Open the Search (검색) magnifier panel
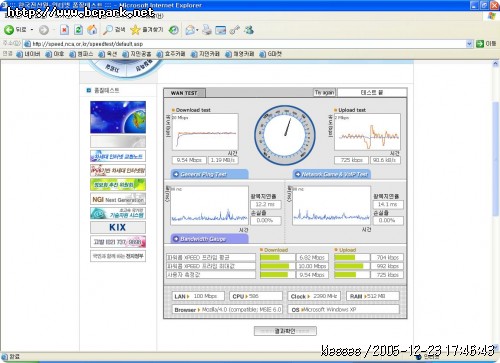Viewport: 500px width, 363px height. click(114, 30)
